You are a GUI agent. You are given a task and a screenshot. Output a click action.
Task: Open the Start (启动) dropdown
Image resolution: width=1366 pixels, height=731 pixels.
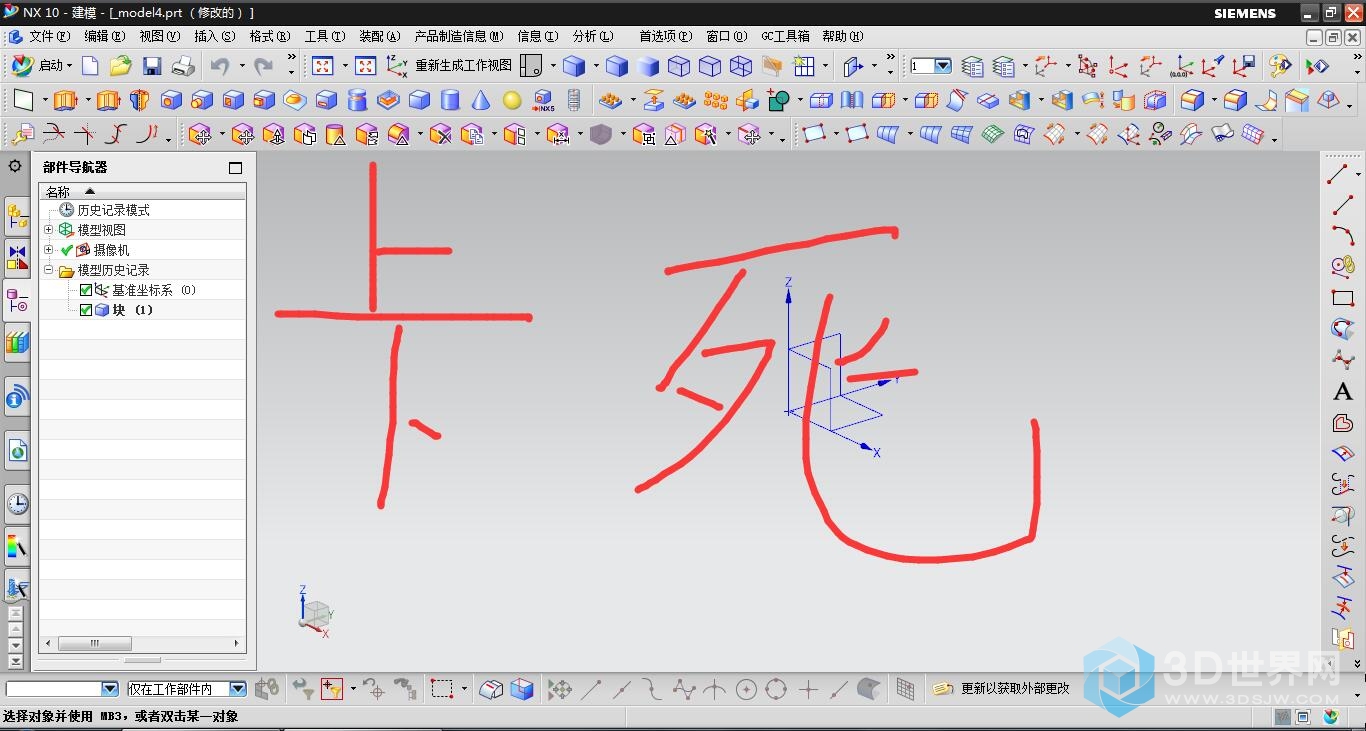[41, 66]
